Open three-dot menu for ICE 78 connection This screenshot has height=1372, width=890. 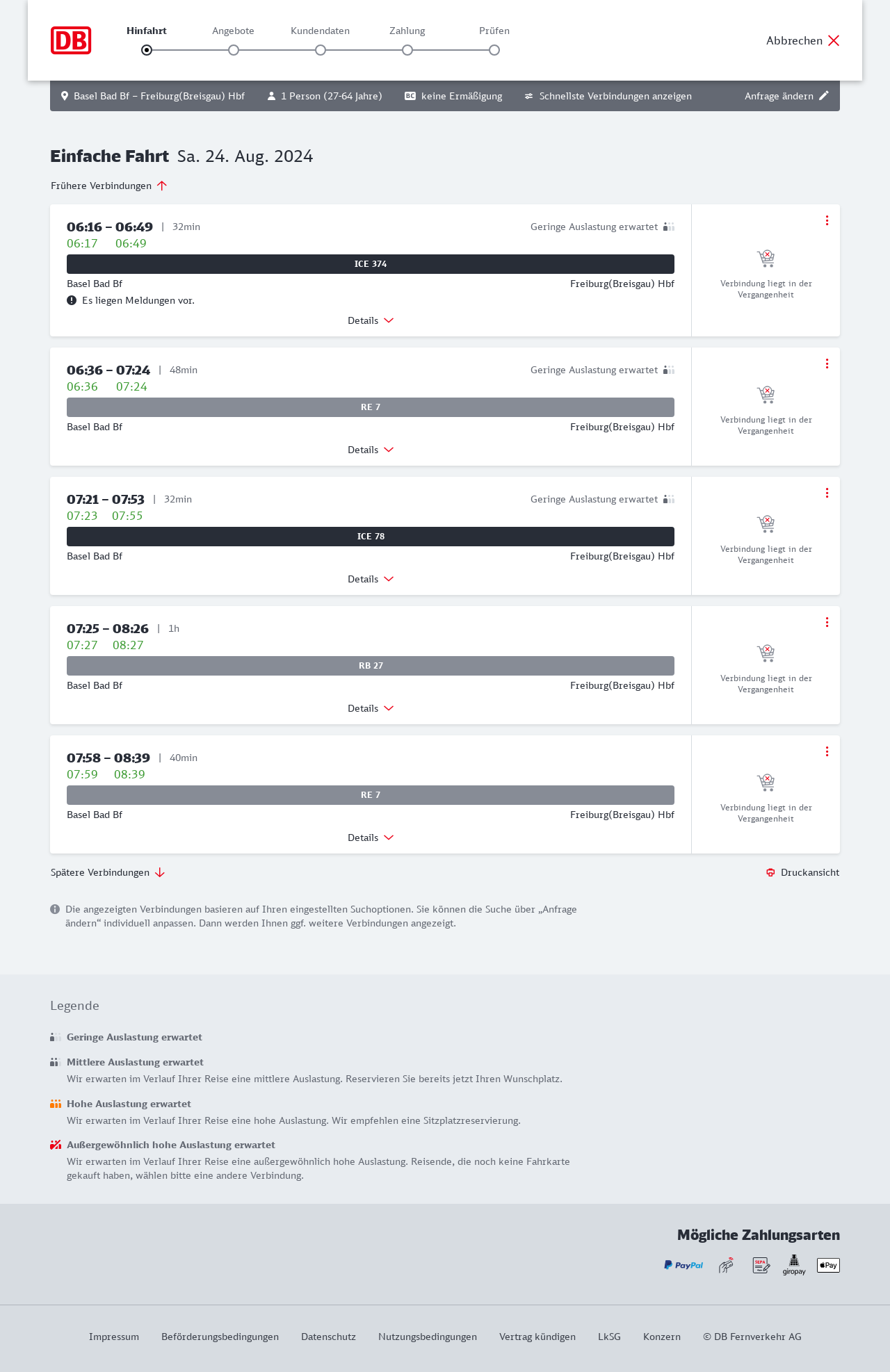click(827, 493)
